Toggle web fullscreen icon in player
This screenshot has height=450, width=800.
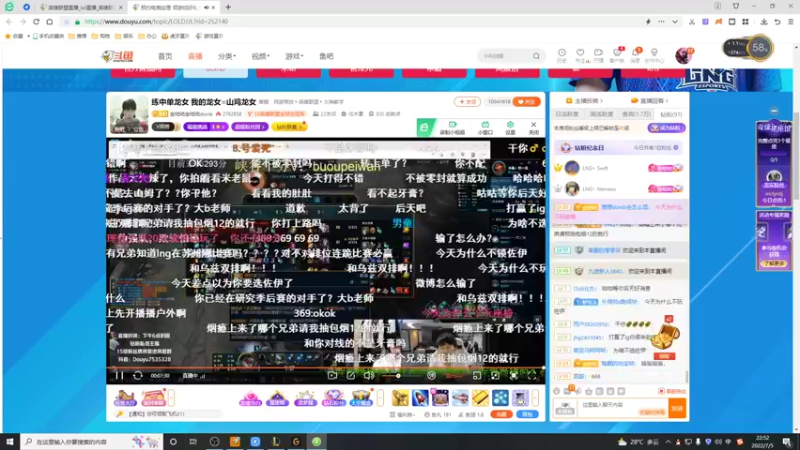click(514, 376)
